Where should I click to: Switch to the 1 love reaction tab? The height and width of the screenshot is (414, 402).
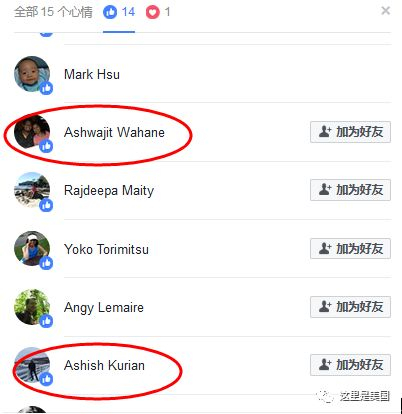click(x=158, y=12)
